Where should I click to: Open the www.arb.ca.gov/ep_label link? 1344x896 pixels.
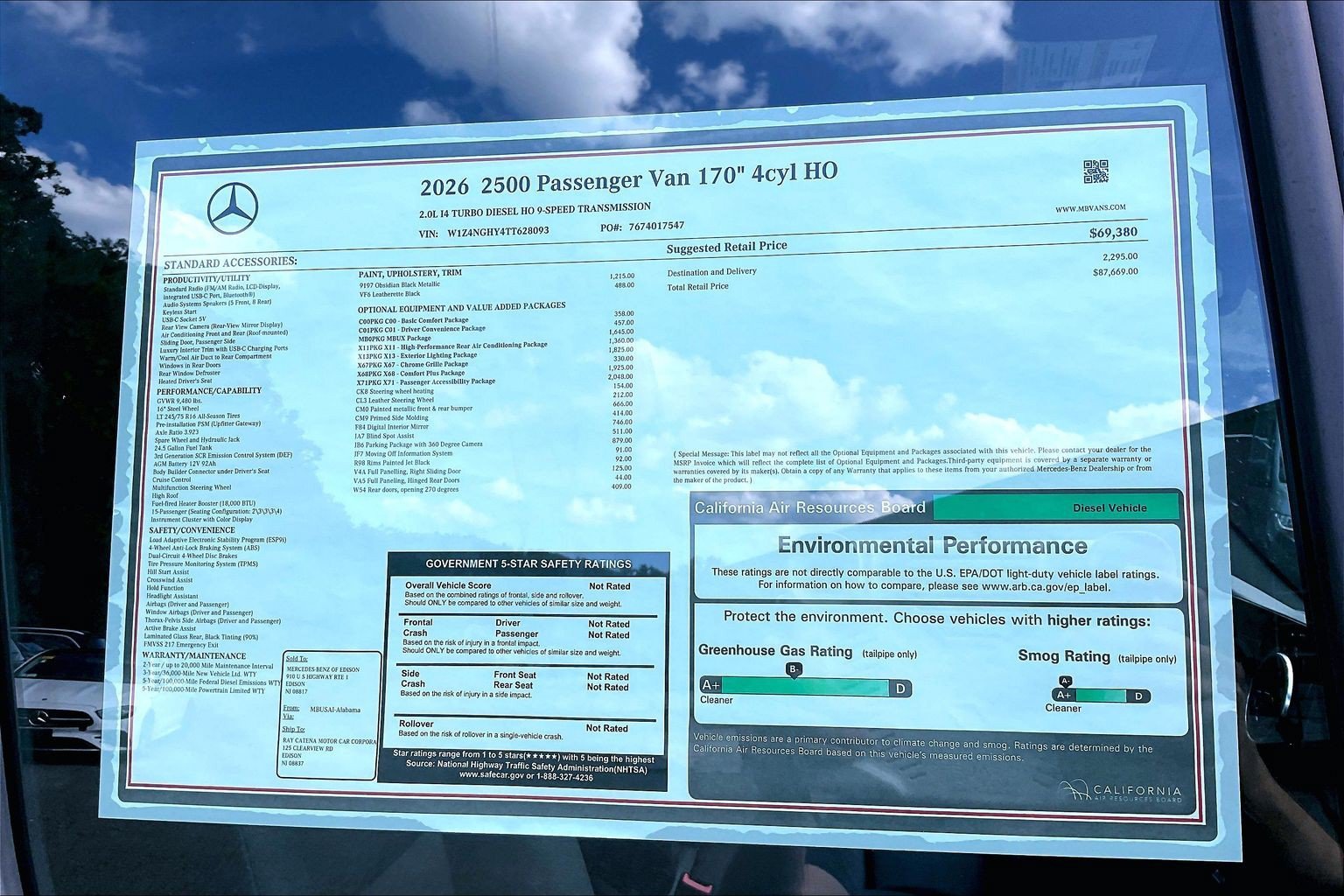pos(1046,586)
